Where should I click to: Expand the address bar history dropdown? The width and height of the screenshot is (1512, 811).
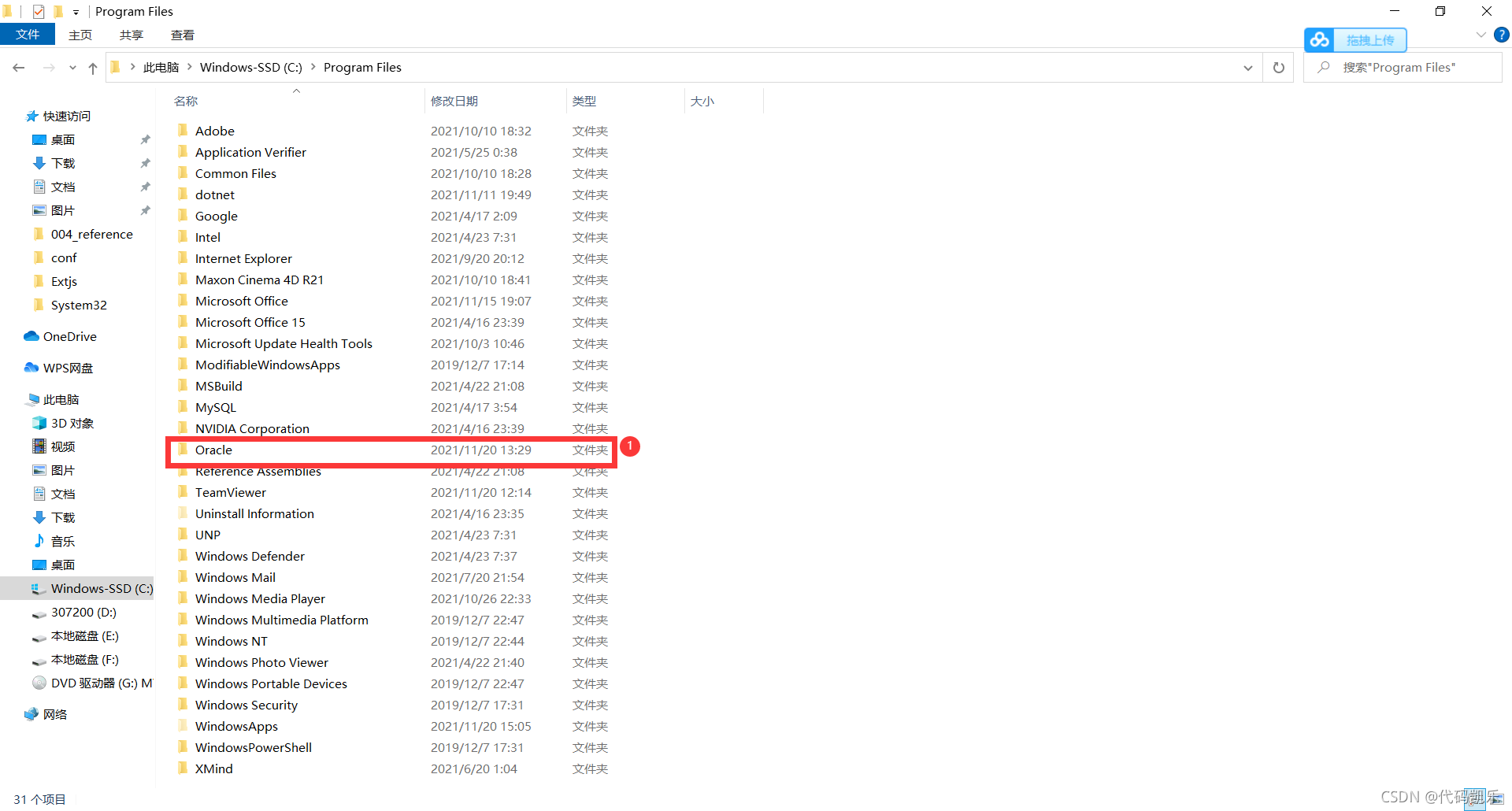coord(1247,68)
